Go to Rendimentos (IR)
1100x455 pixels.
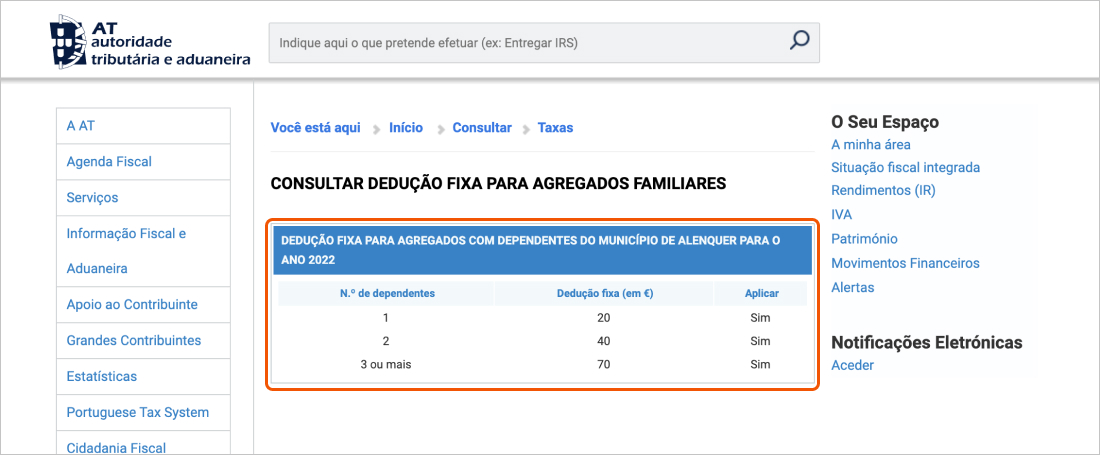tap(883, 190)
